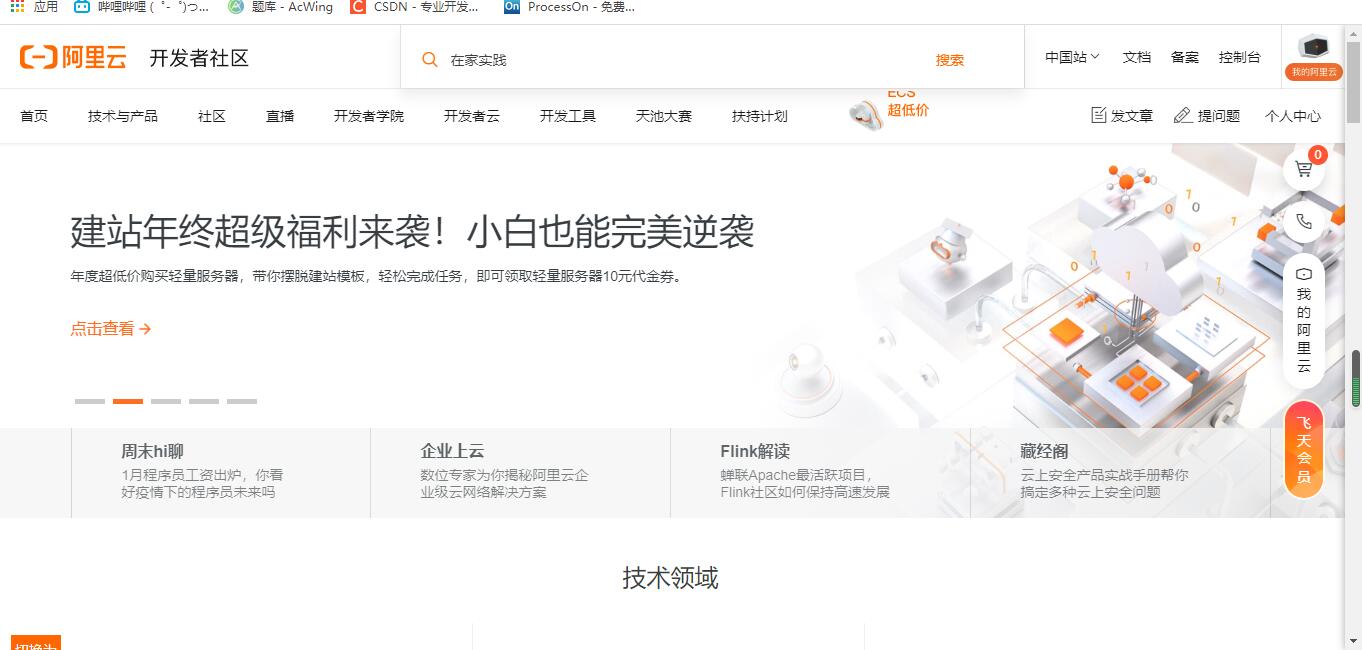Open the 文档 link
The width and height of the screenshot is (1362, 650).
point(1137,57)
